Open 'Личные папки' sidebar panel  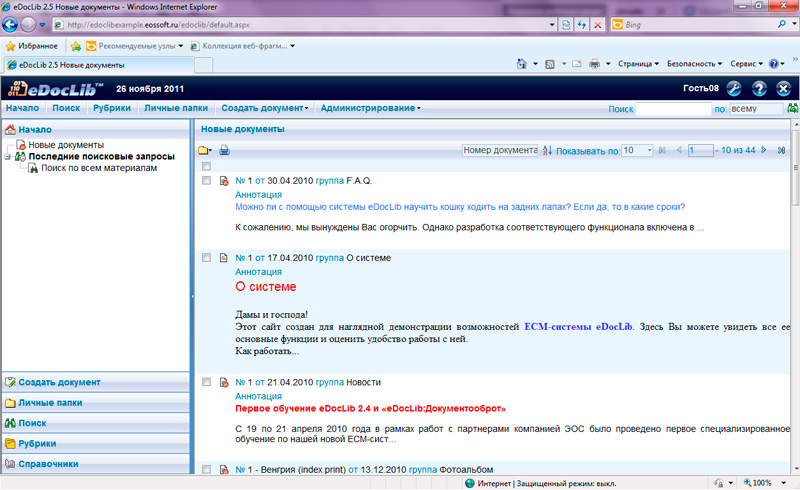pos(96,403)
